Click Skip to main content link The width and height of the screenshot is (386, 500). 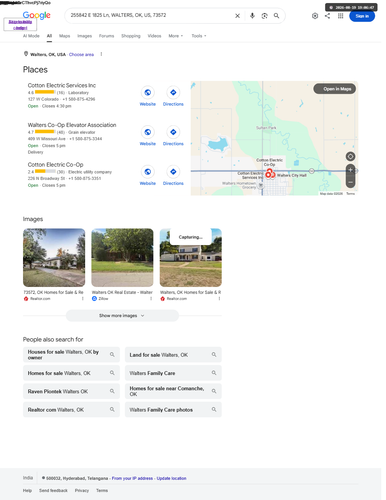[20, 25]
